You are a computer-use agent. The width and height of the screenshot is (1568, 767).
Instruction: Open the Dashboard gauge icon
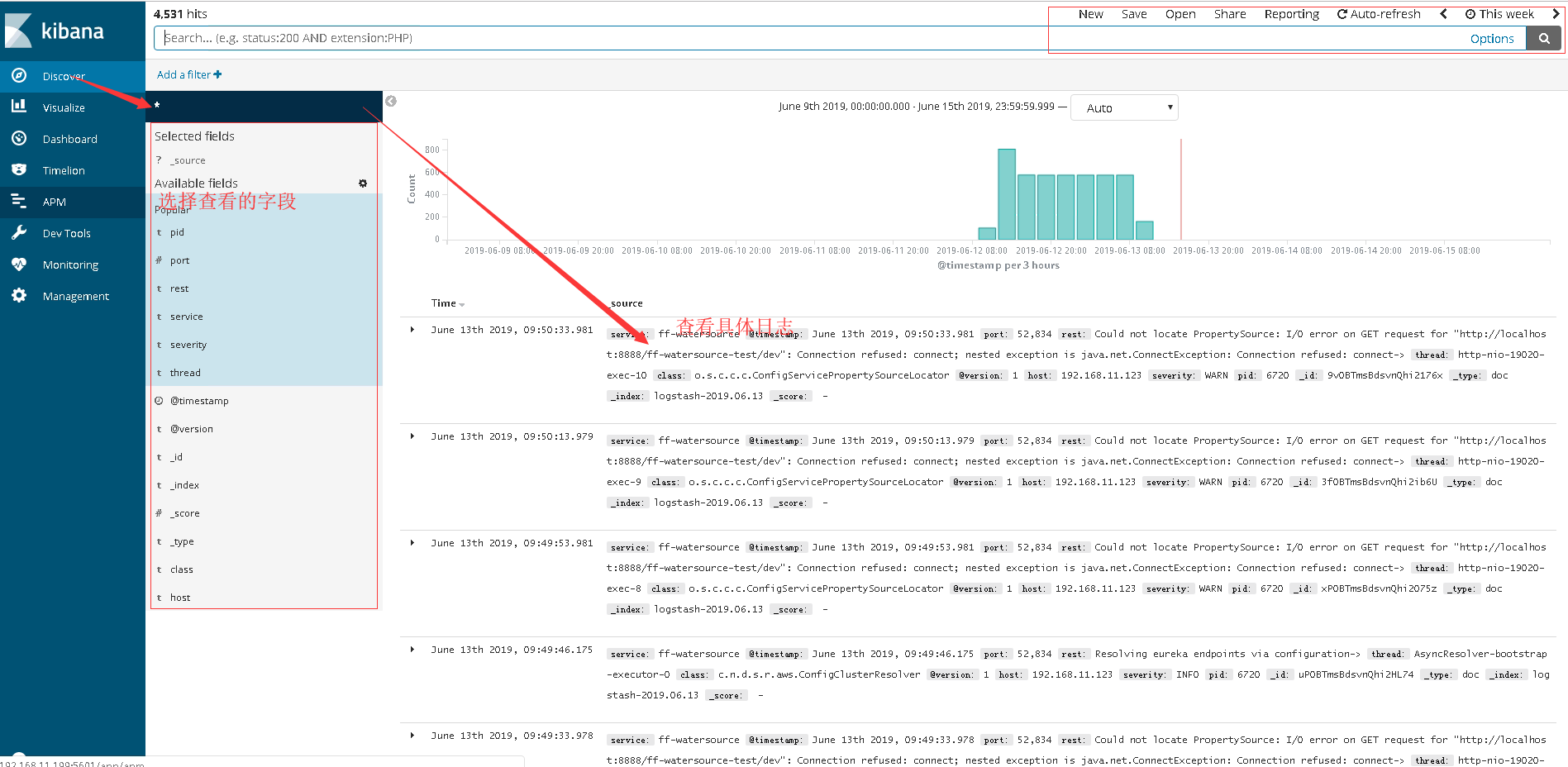[19, 138]
